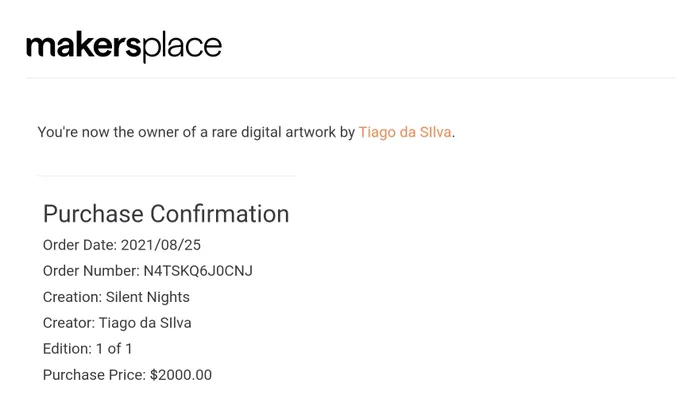Click the Order Date label

80,245
